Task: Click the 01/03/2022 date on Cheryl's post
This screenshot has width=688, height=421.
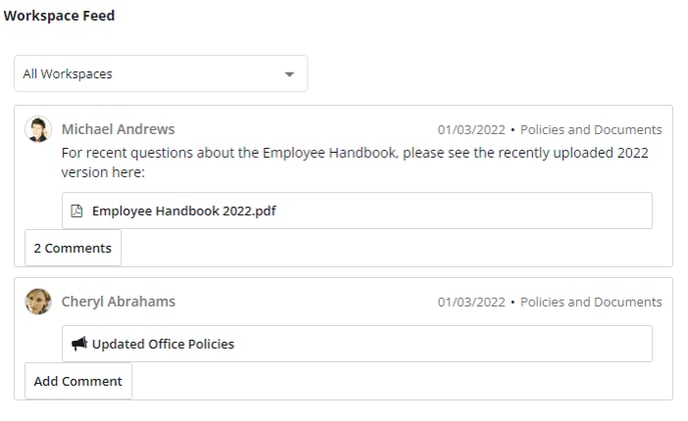Action: [472, 302]
